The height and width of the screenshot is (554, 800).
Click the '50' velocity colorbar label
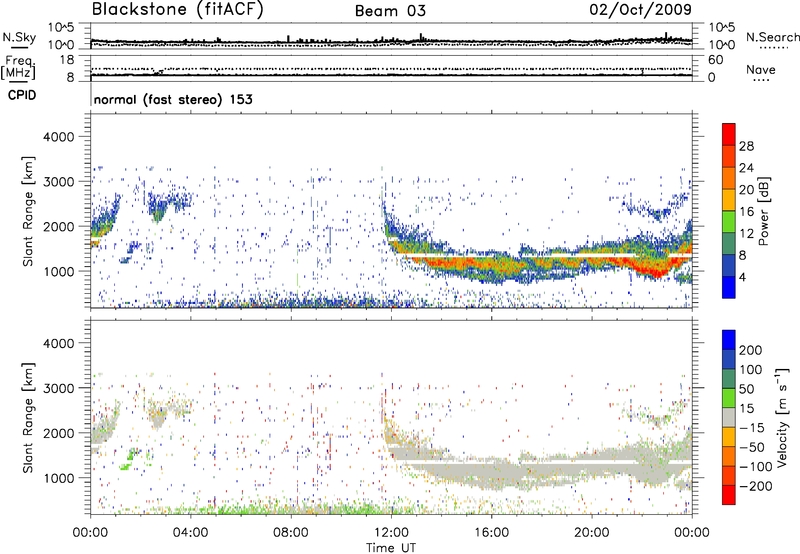pyautogui.click(x=746, y=389)
